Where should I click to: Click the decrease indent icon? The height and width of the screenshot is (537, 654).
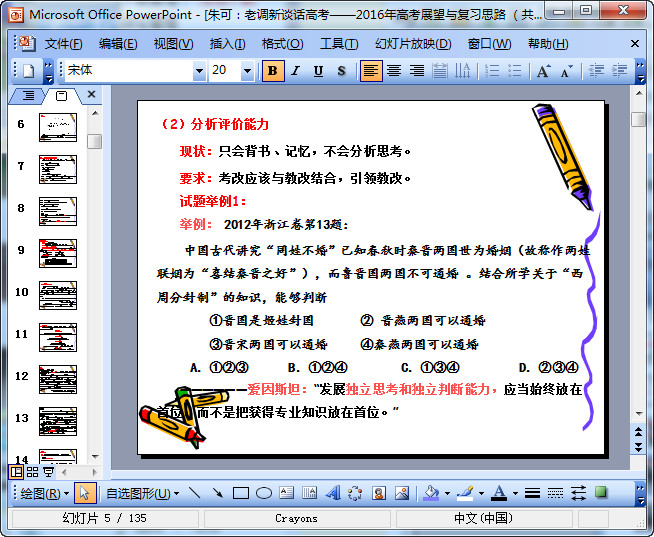596,71
